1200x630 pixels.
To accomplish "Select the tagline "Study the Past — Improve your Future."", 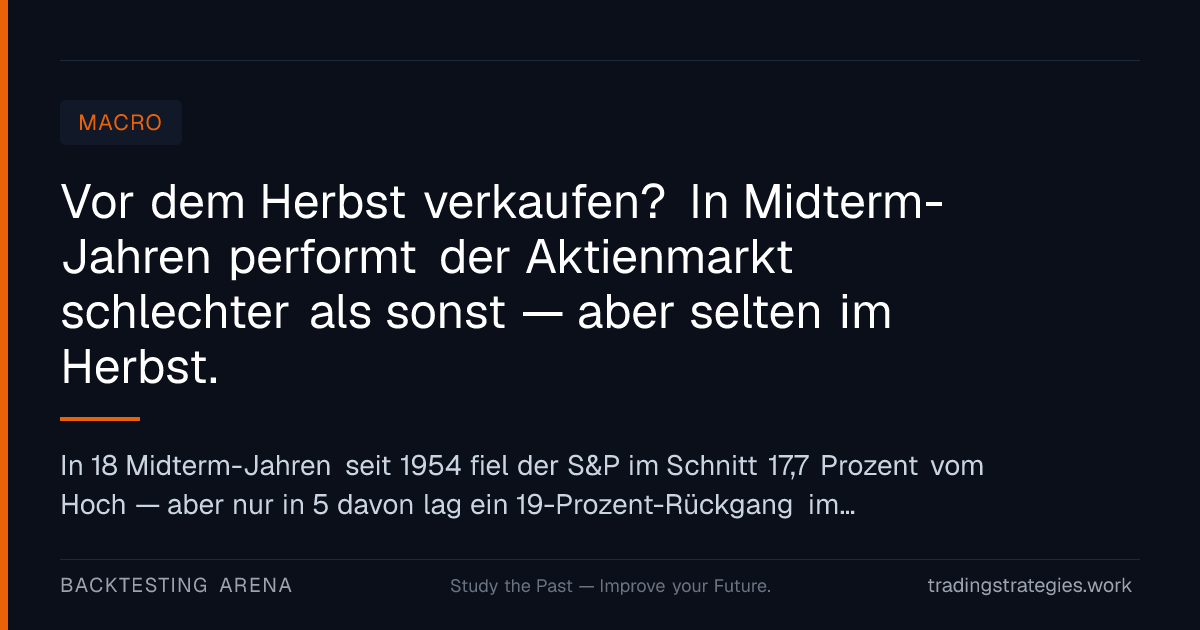I will click(x=610, y=586).
